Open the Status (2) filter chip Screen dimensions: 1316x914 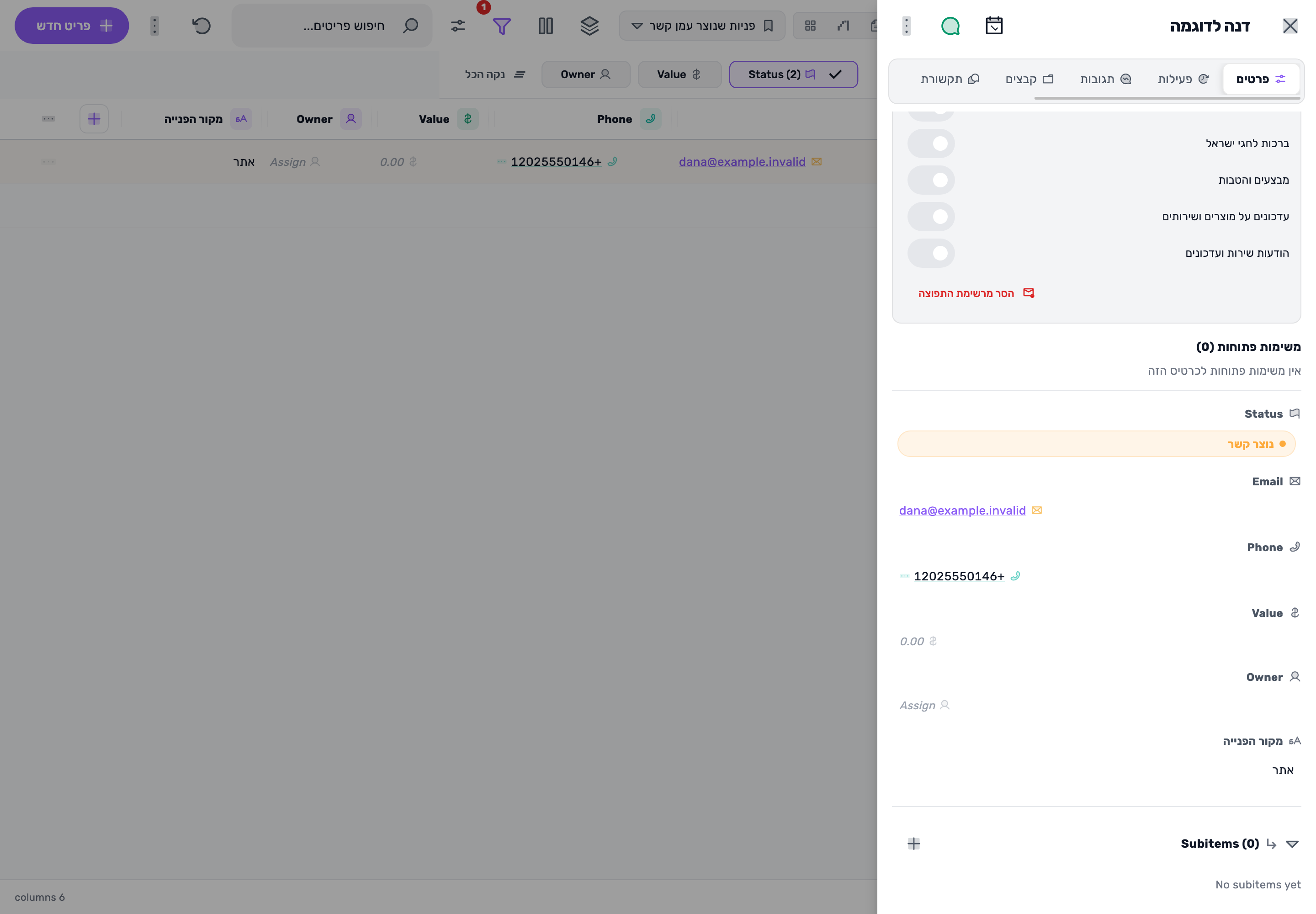click(x=793, y=74)
